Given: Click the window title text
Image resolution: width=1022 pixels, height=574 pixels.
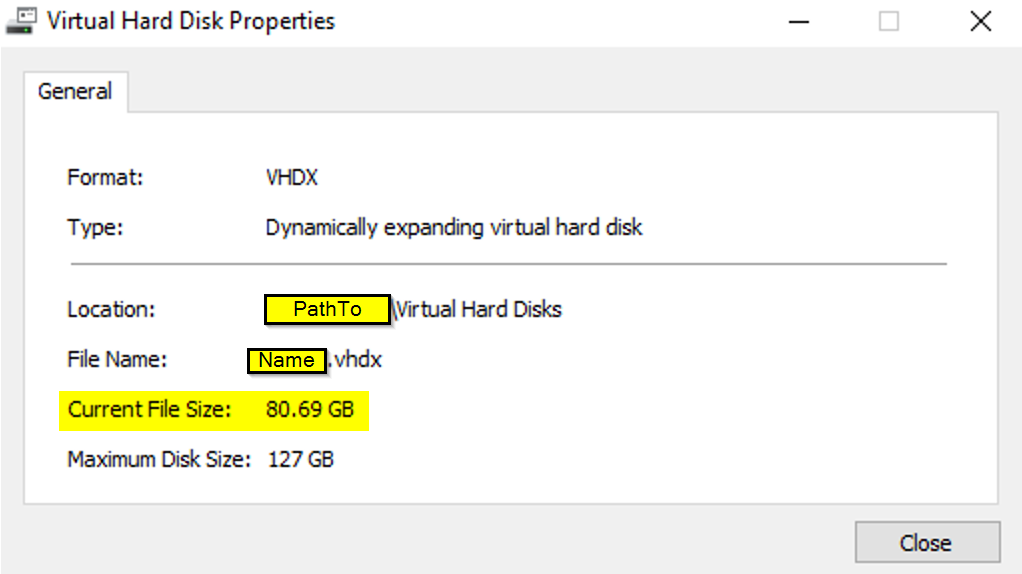Looking at the screenshot, I should [191, 21].
